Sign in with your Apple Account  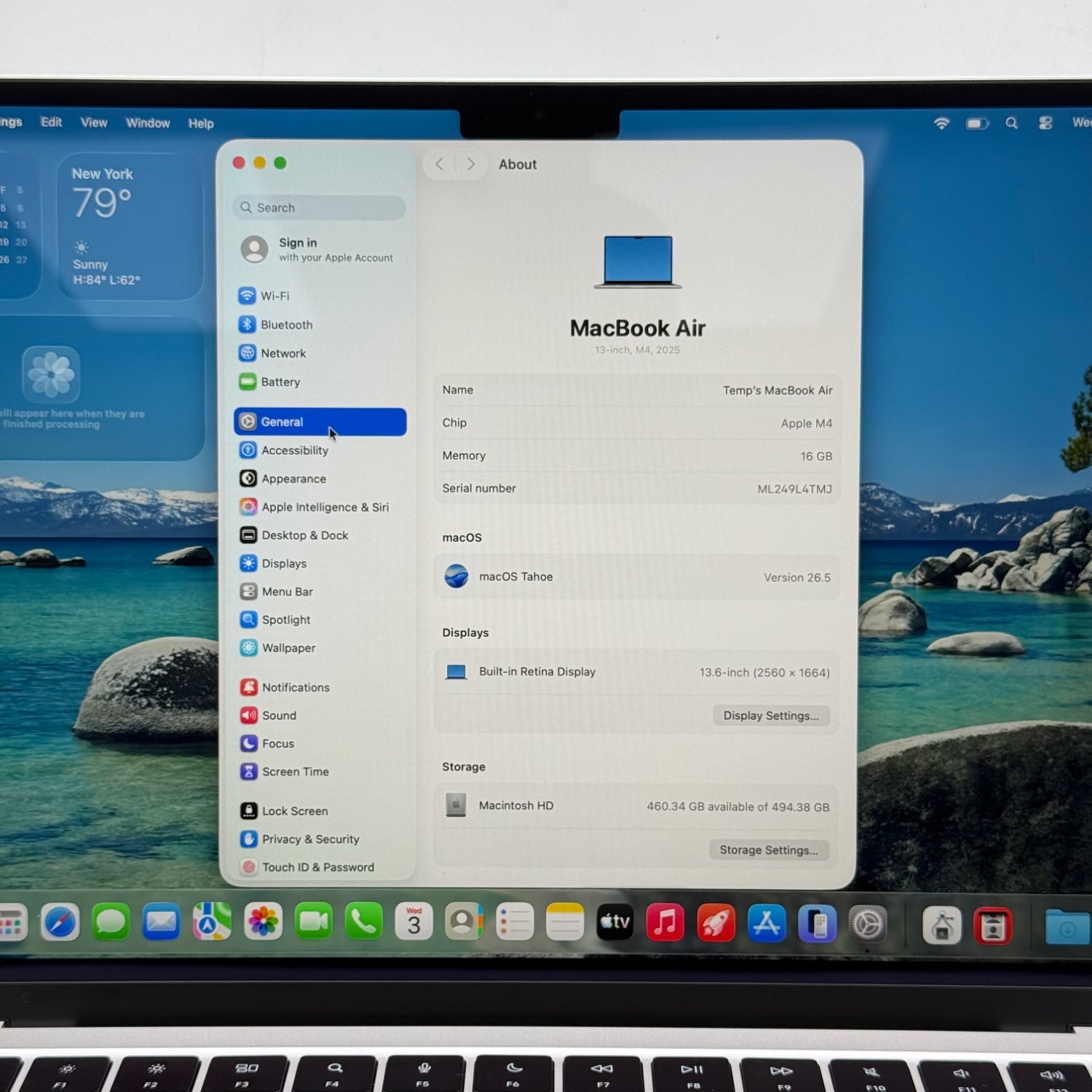coord(320,250)
